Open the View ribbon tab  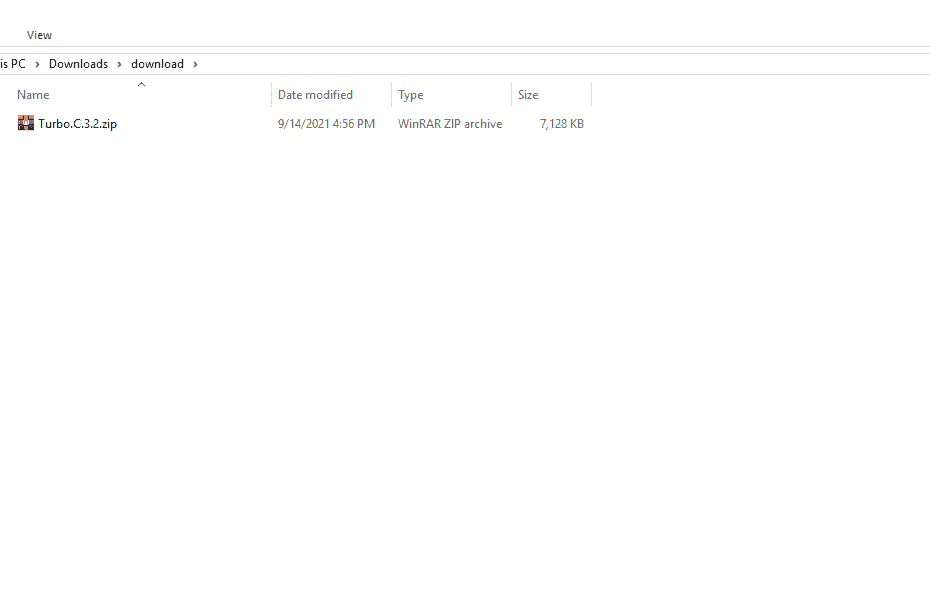click(39, 35)
